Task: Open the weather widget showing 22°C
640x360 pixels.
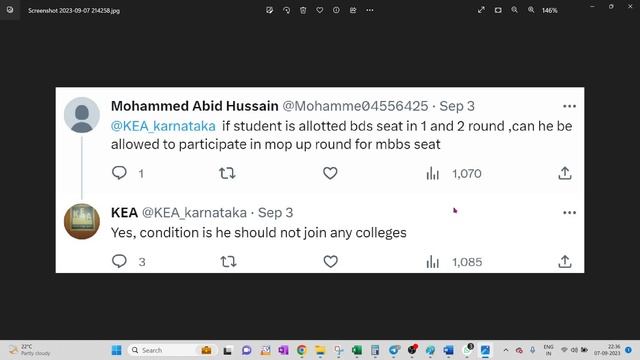Action: [x=29, y=350]
